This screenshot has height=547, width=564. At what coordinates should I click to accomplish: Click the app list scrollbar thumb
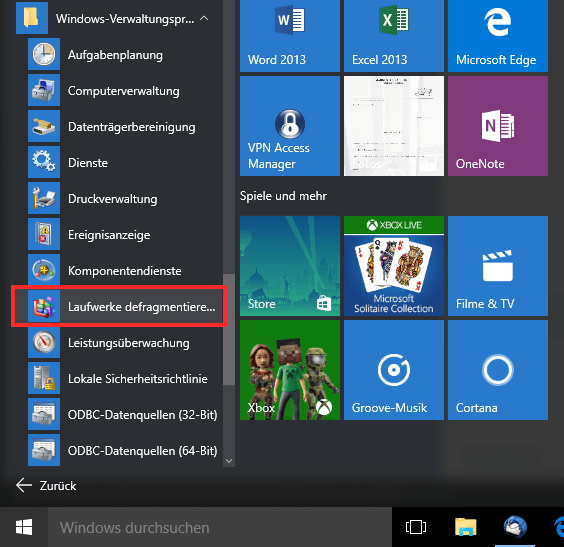(x=229, y=330)
